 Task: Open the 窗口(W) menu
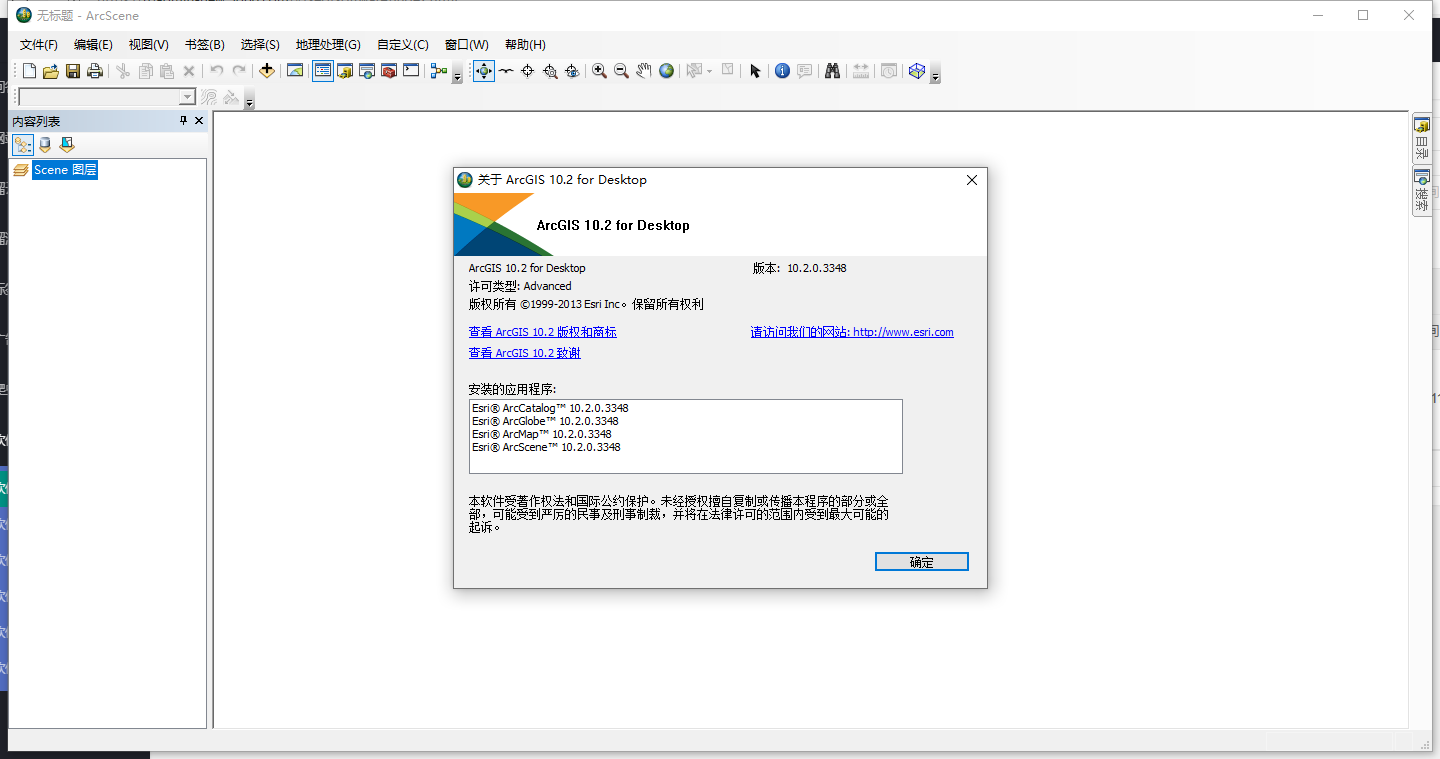467,45
